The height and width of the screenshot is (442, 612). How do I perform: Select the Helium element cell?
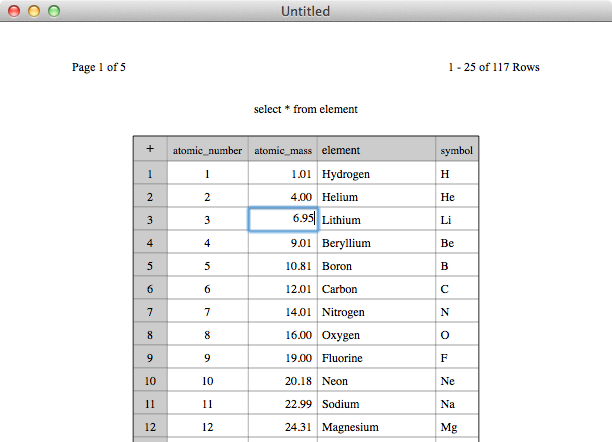tap(377, 196)
